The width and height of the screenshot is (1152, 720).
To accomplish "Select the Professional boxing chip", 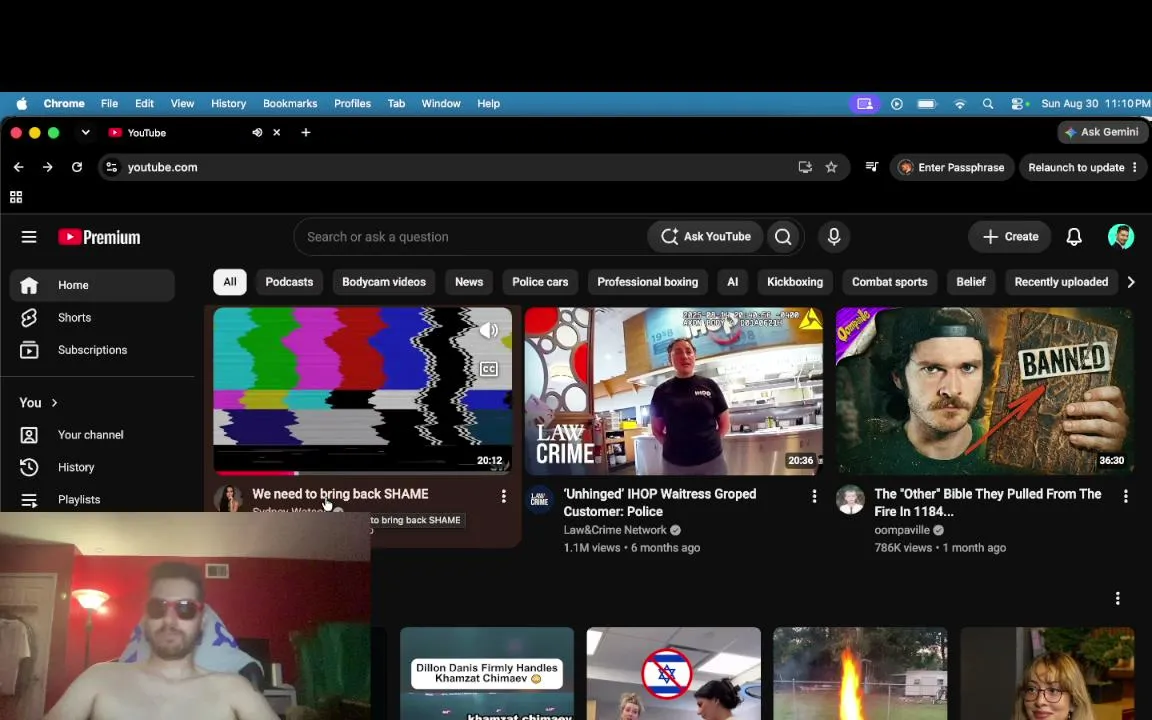I will pyautogui.click(x=647, y=282).
